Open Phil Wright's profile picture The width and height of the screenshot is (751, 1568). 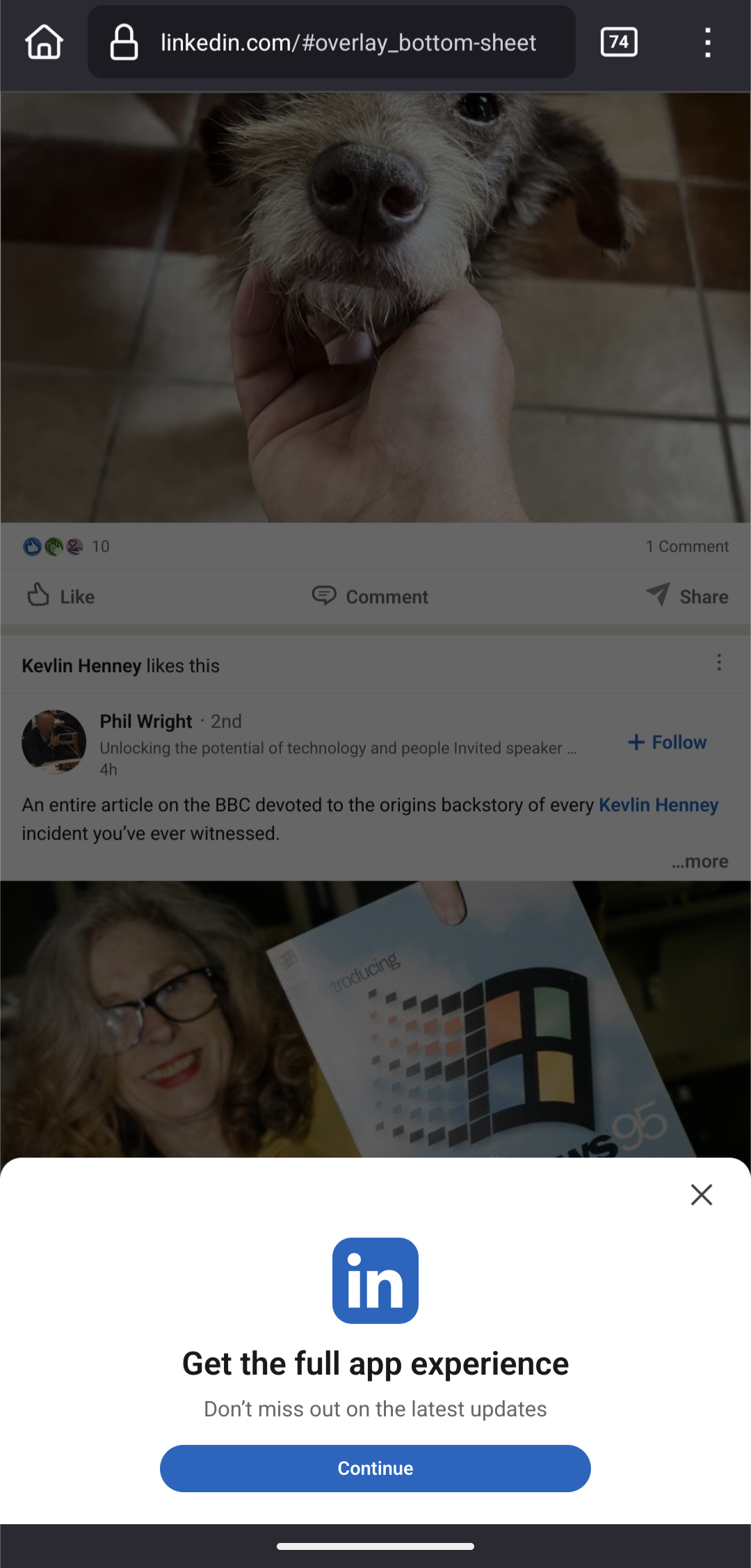tap(54, 742)
